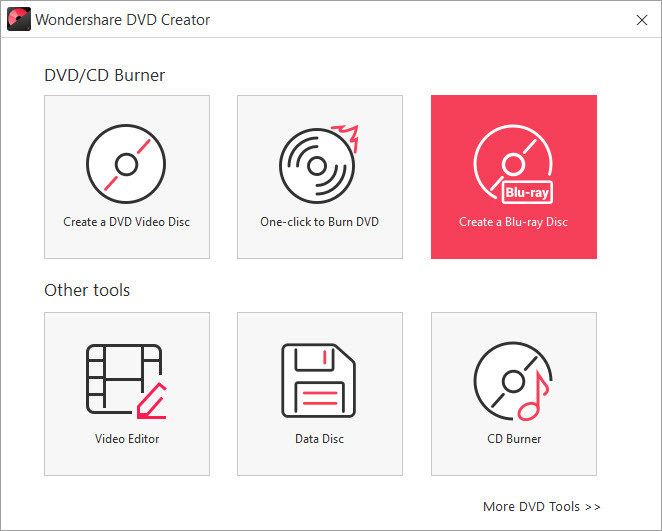Viewport: 662px width, 531px height.
Task: Open the Blu-ray disc icon
Action: point(511,162)
